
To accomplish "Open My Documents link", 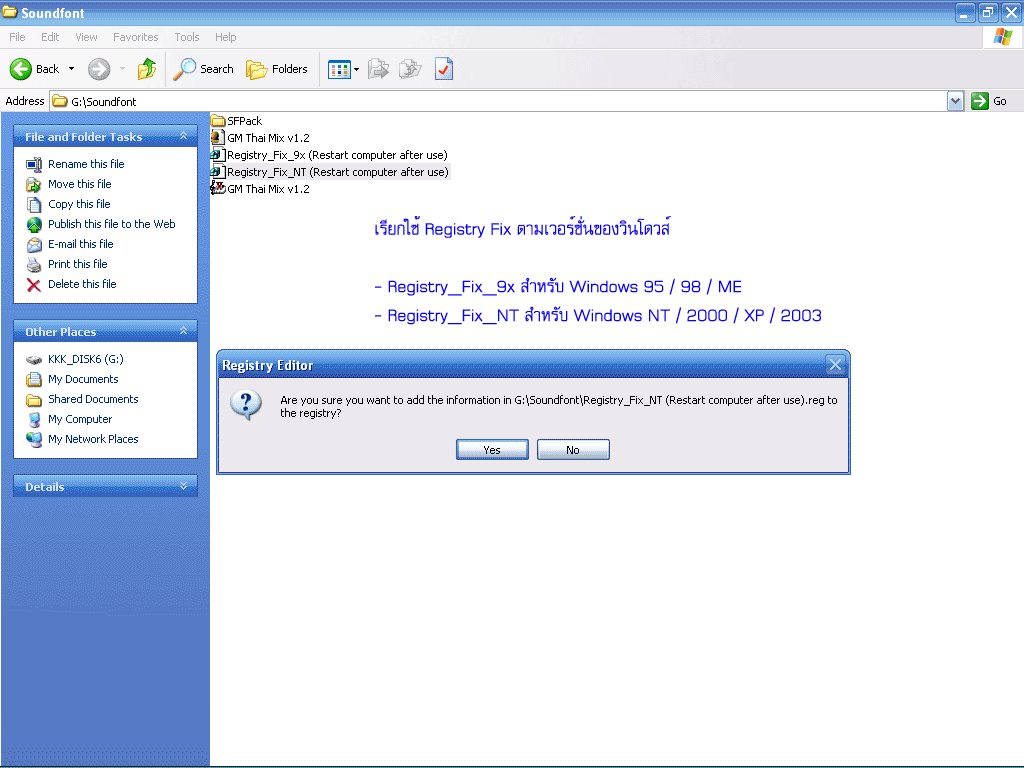I will click(x=83, y=379).
